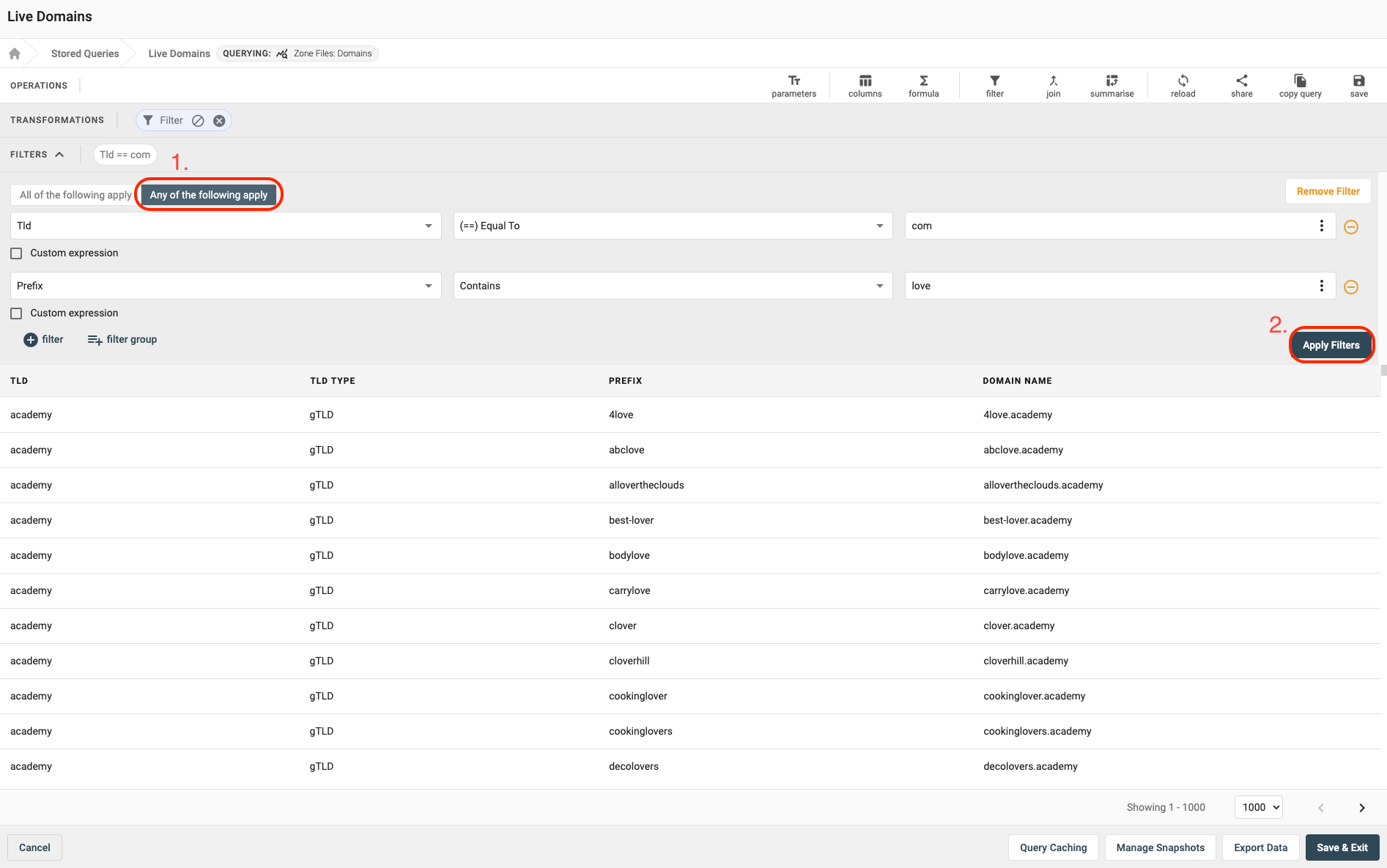Click the join operation icon
1387x868 pixels.
tap(1053, 85)
